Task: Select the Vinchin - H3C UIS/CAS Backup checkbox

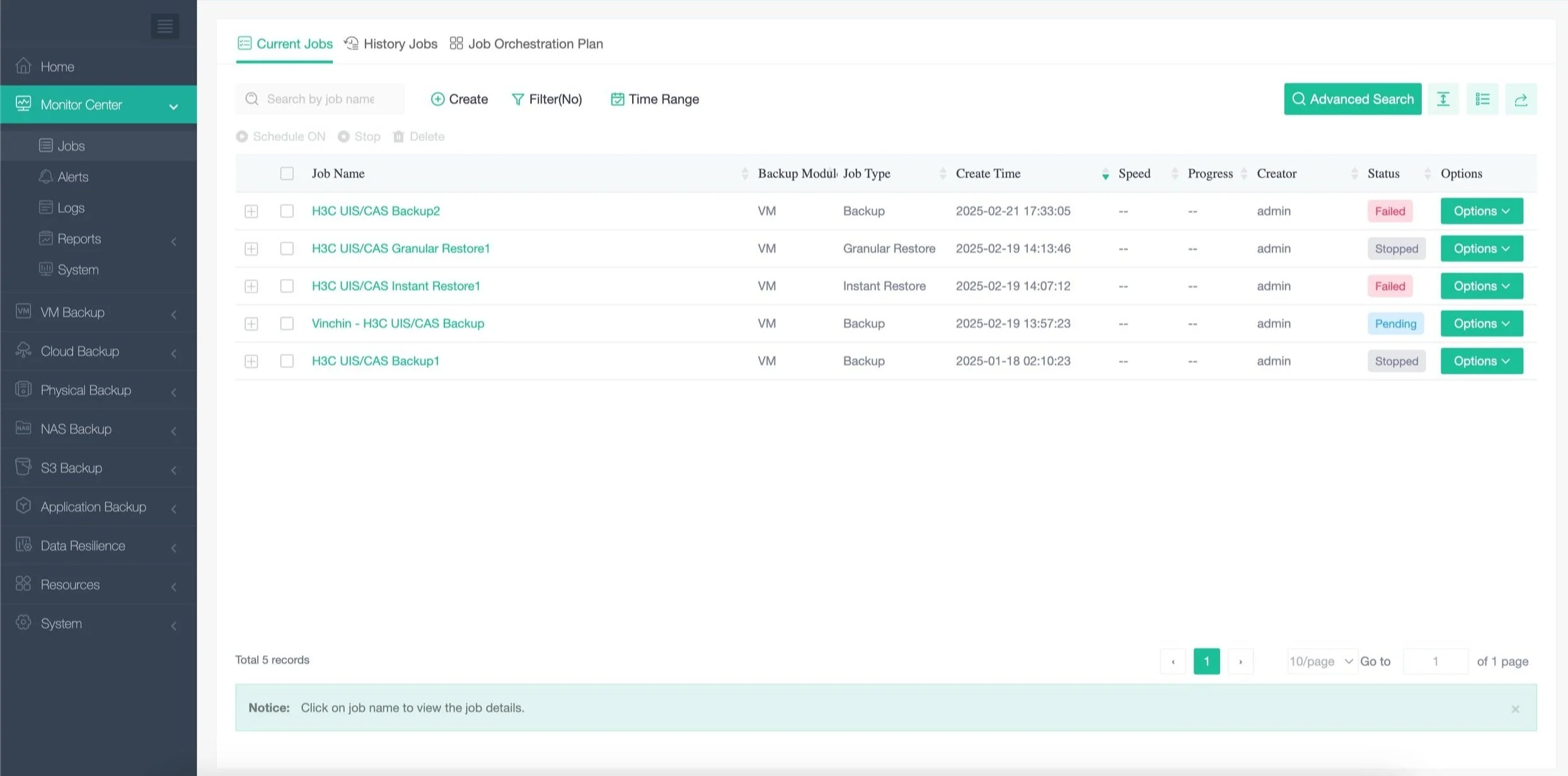Action: point(287,323)
